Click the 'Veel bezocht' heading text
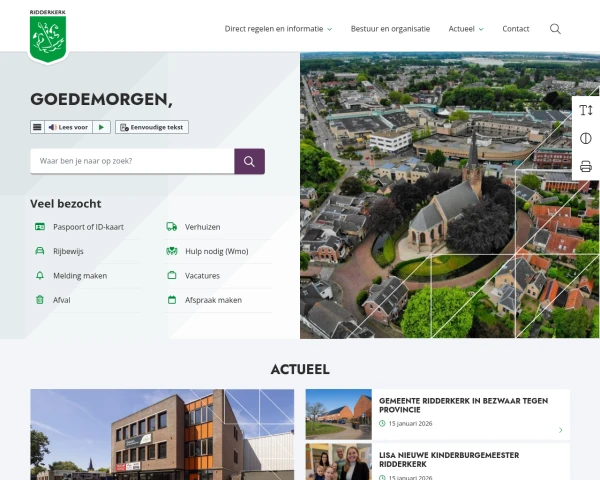 click(x=66, y=204)
